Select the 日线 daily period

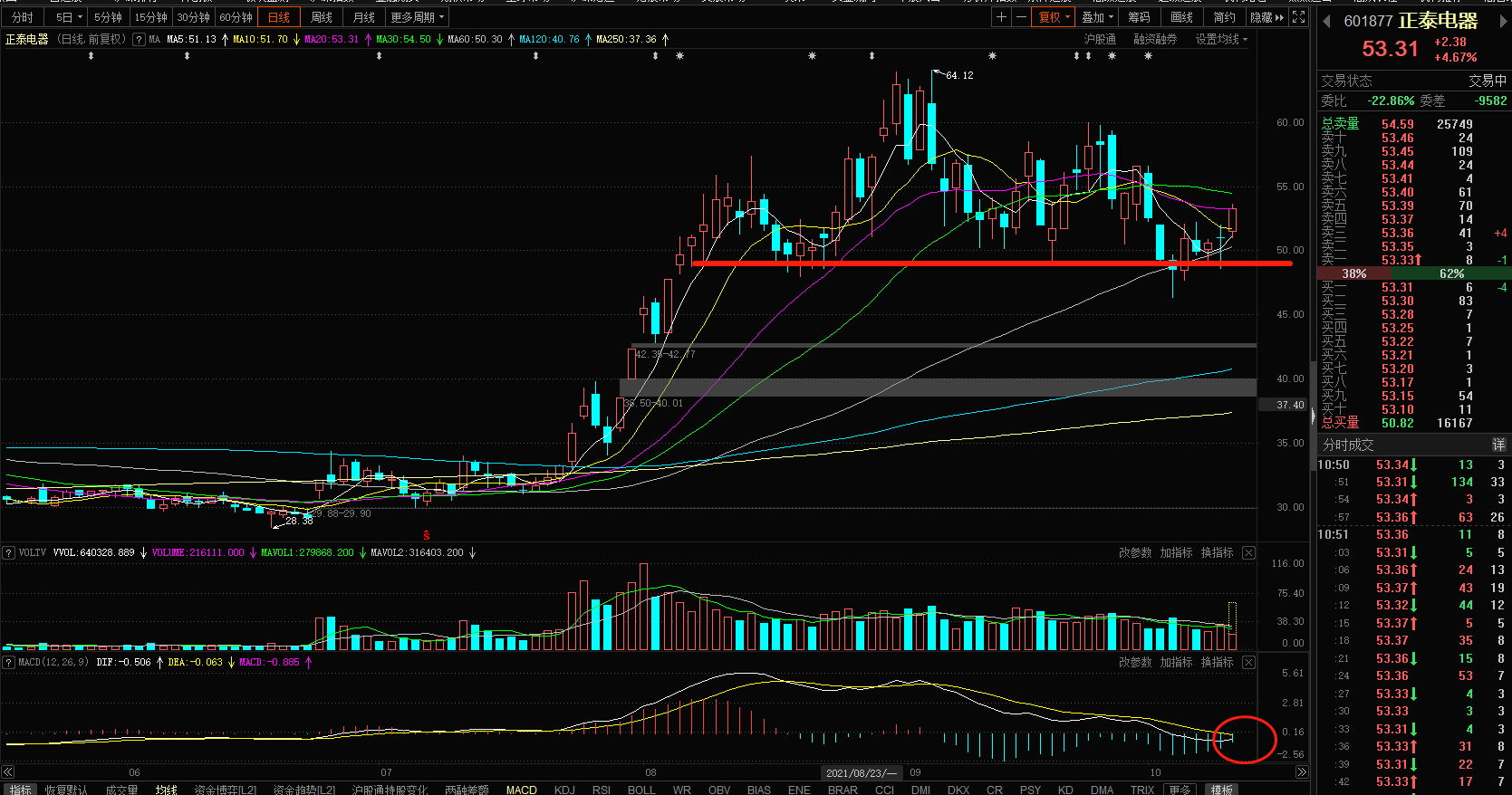tap(279, 17)
